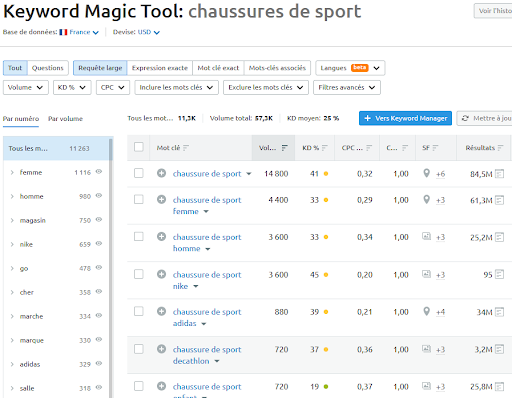Add 'chaussure de sport' keyword via plus icon
This screenshot has height=398, width=512.
tap(161, 173)
